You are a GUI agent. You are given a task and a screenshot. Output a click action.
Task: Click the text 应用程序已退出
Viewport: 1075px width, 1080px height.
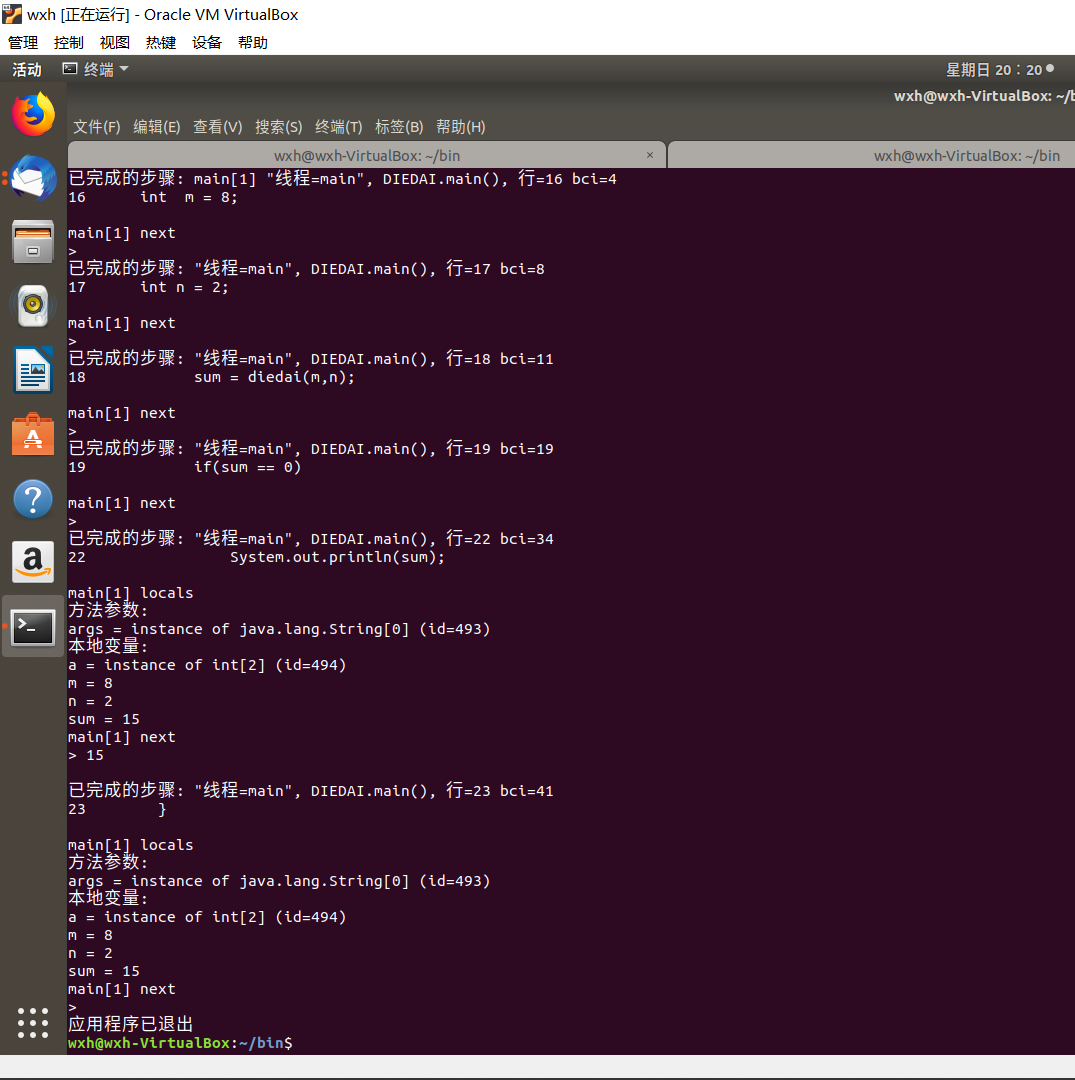pyautogui.click(x=131, y=1024)
